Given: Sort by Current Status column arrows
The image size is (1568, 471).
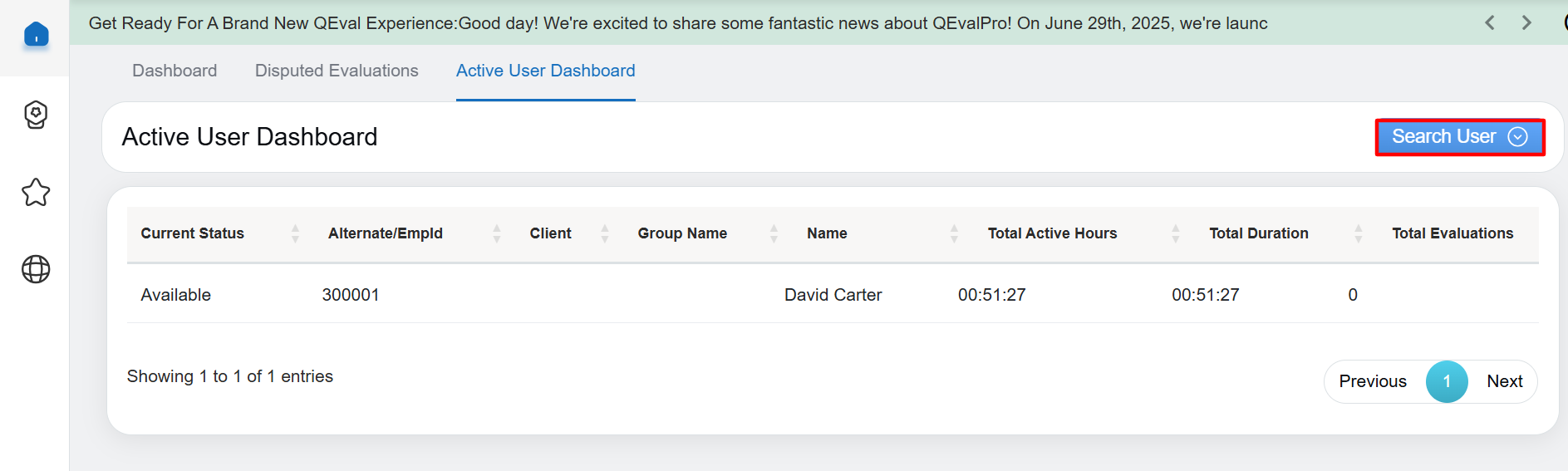Looking at the screenshot, I should pos(295,233).
